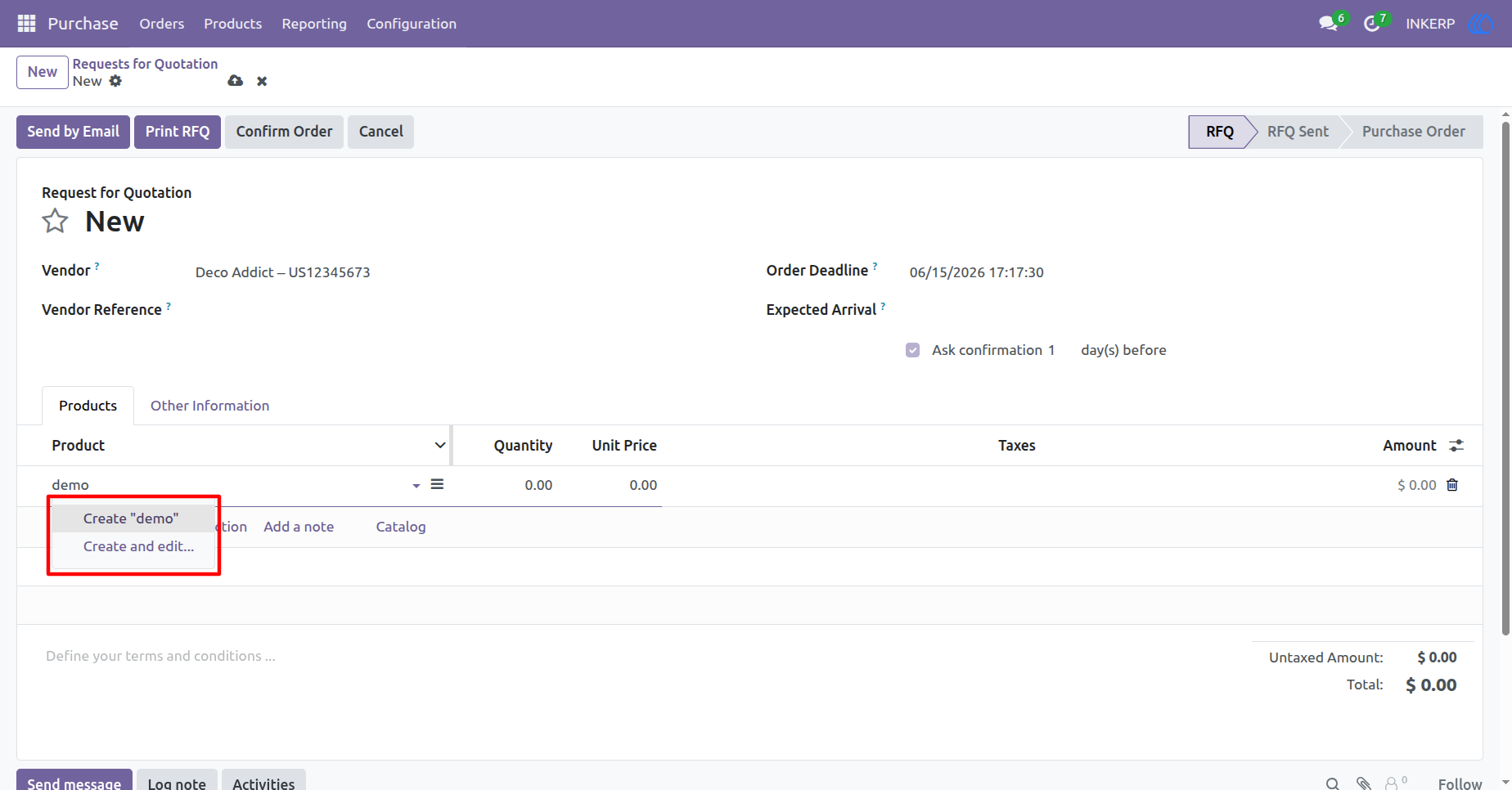Click Send by Email button
The height and width of the screenshot is (790, 1512).
click(73, 132)
